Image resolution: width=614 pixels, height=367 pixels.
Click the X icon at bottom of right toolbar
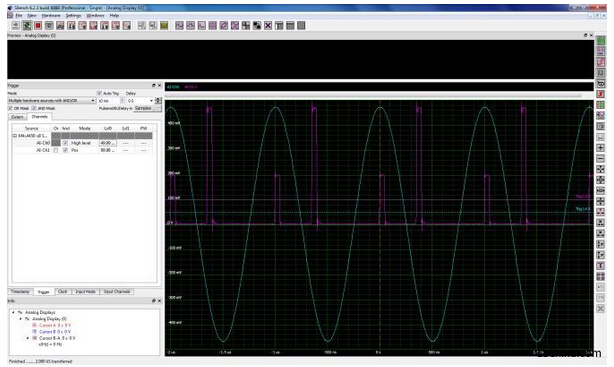click(600, 309)
